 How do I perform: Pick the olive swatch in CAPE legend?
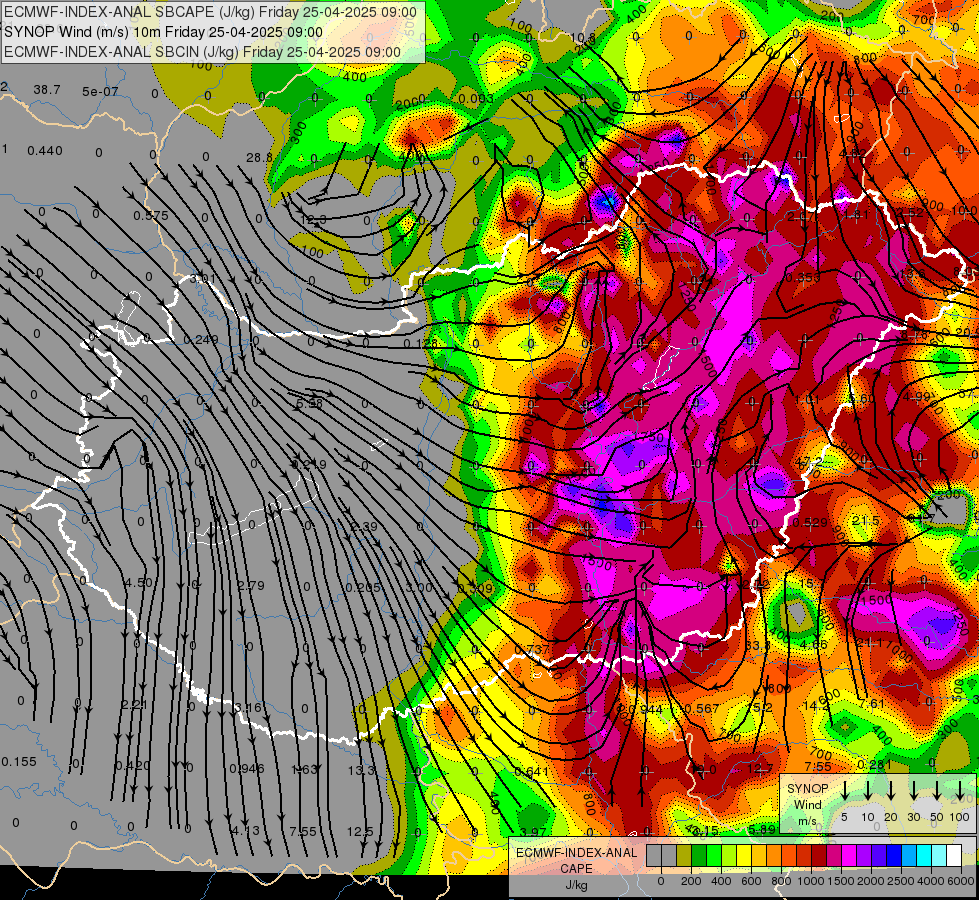[684, 856]
